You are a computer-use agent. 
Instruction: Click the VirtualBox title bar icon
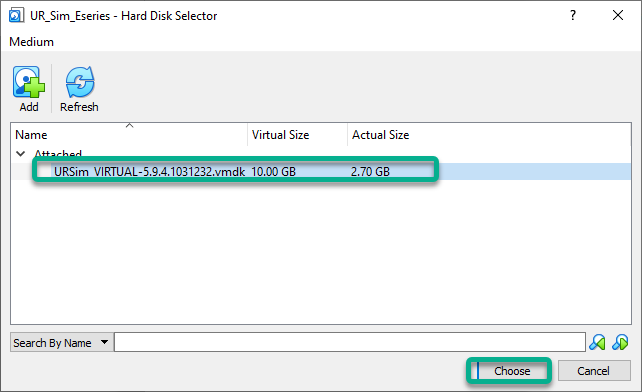(x=16, y=16)
